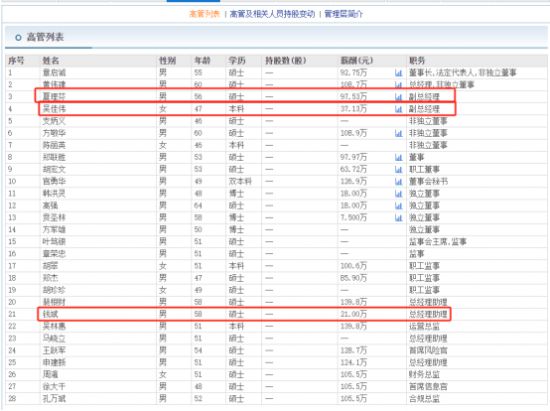
Task: Select the 双本科 education cell
Action: 240,182
